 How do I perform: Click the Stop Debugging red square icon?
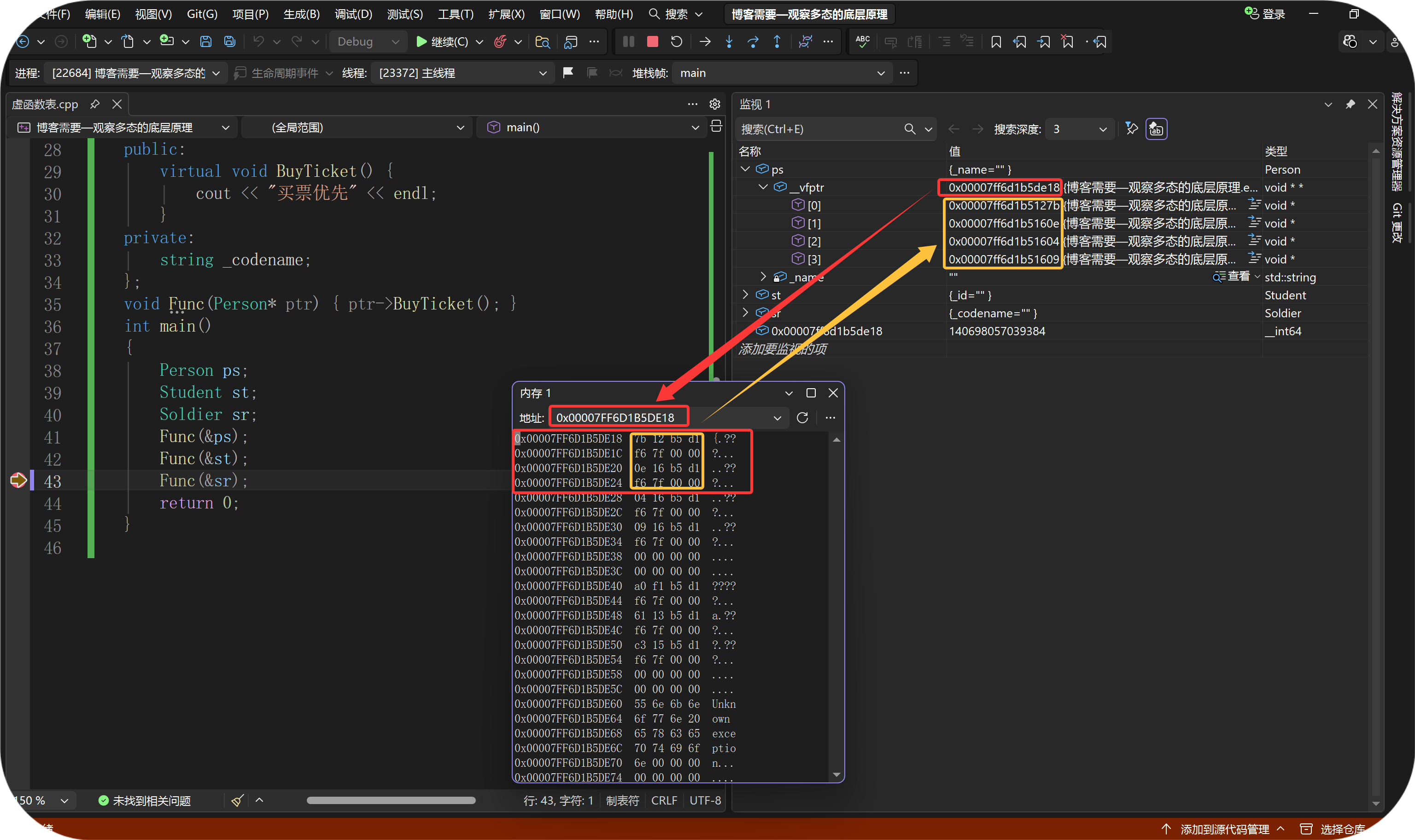pos(652,41)
